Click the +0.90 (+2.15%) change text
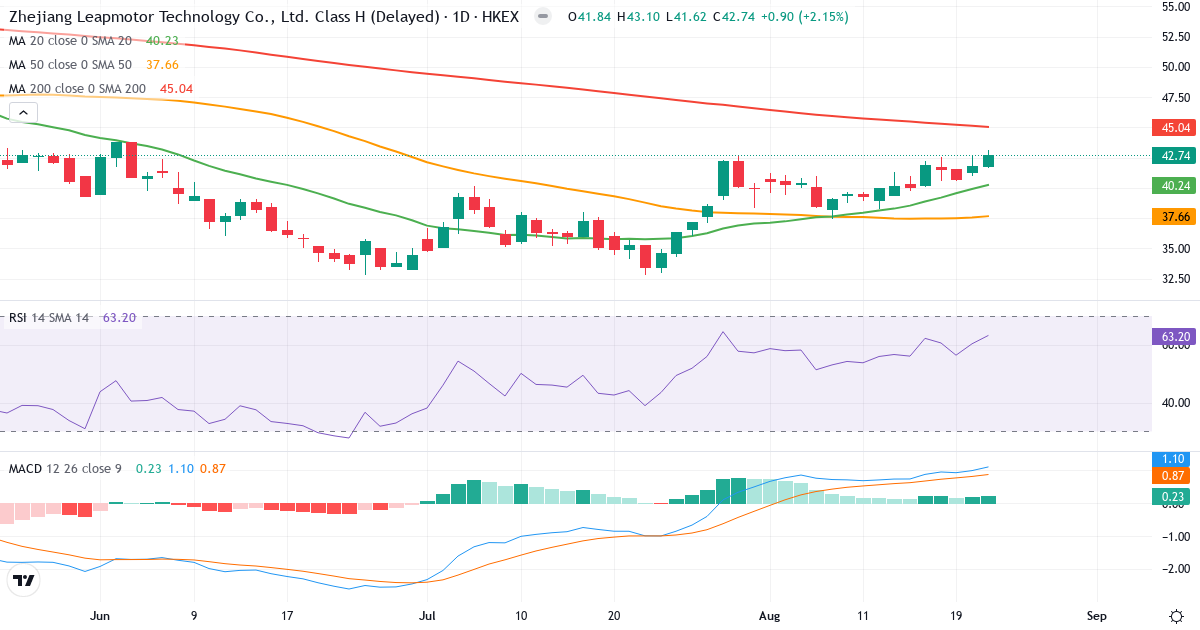1200x630 pixels. 807,17
